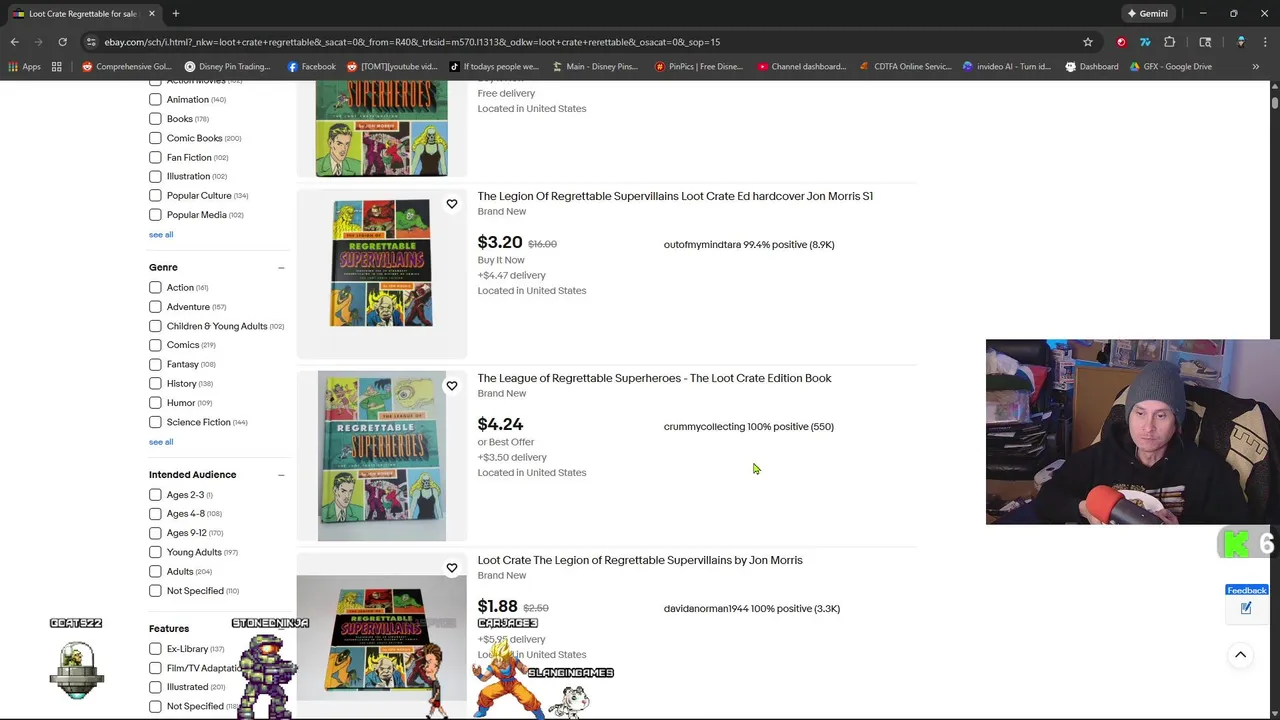The height and width of the screenshot is (720, 1280).
Task: Go back using the browser back arrow
Action: pyautogui.click(x=14, y=42)
